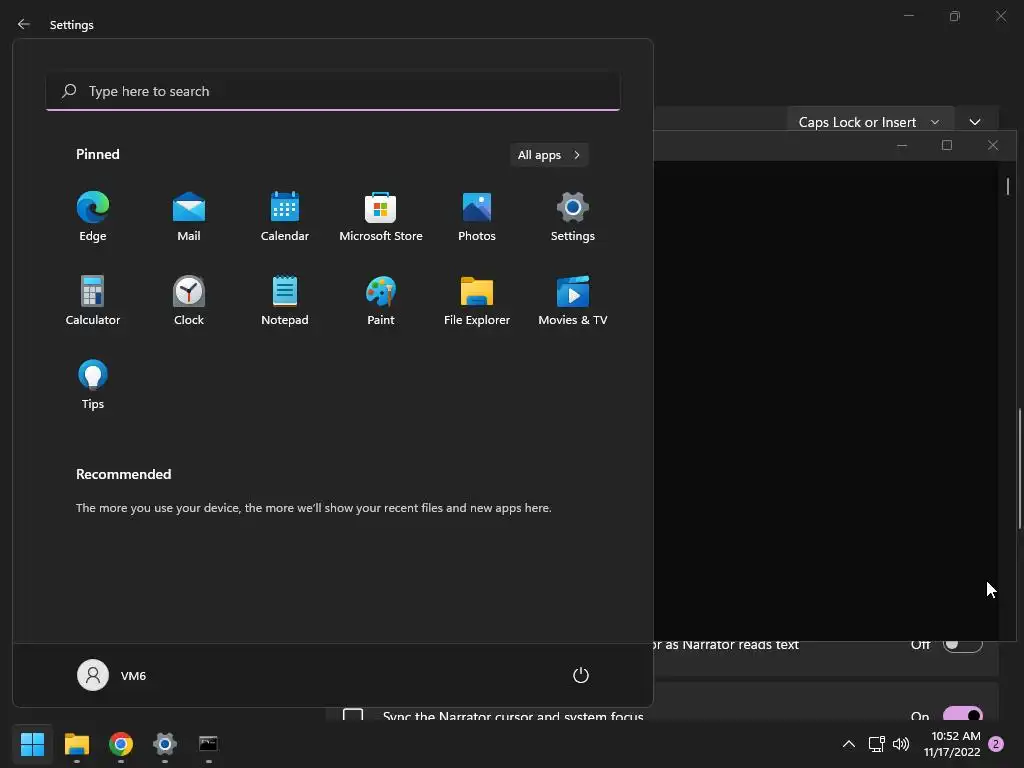This screenshot has height=768, width=1024.
Task: Open Settings from pinned apps
Action: pos(573,217)
